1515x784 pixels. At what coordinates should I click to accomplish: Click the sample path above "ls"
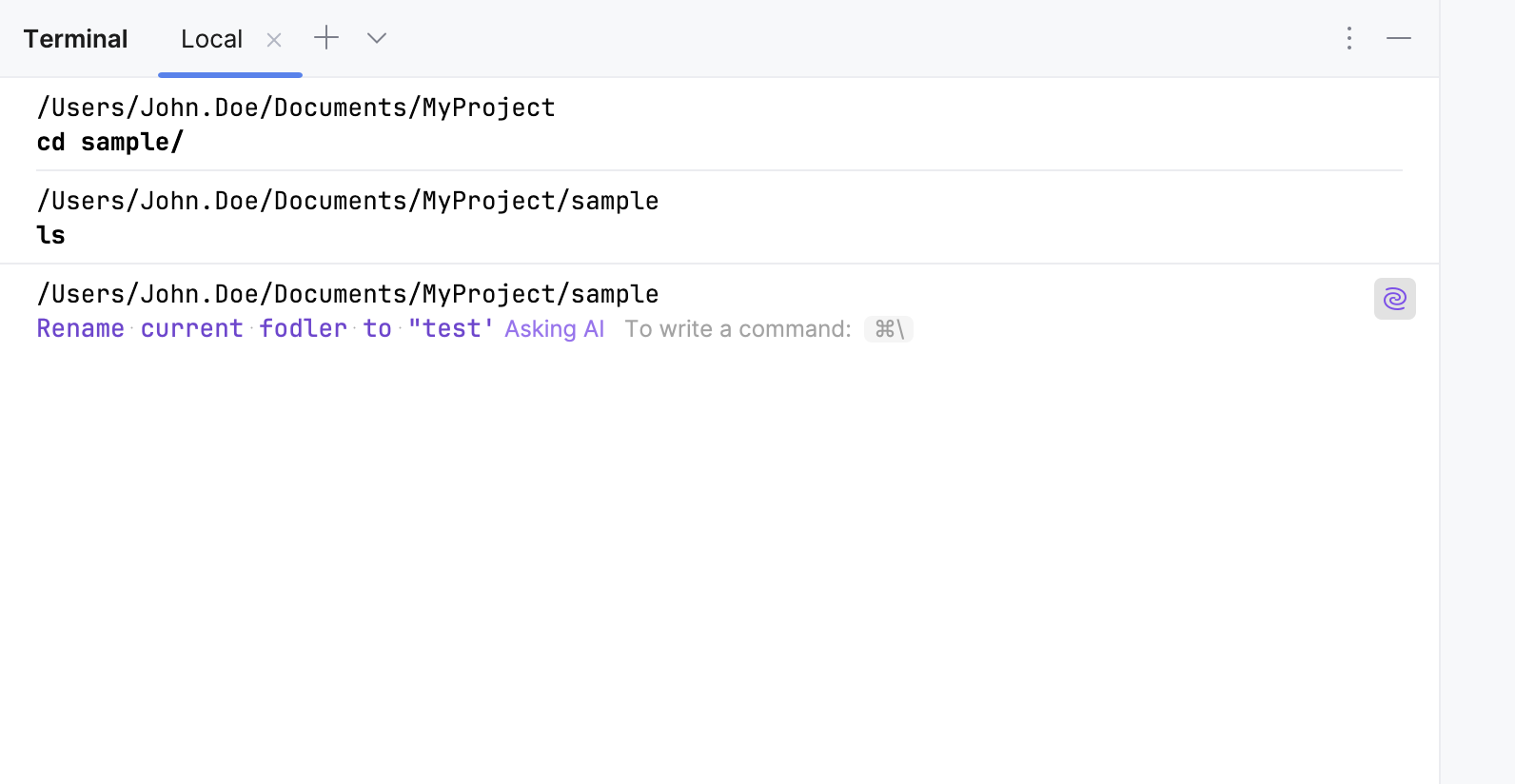point(347,201)
